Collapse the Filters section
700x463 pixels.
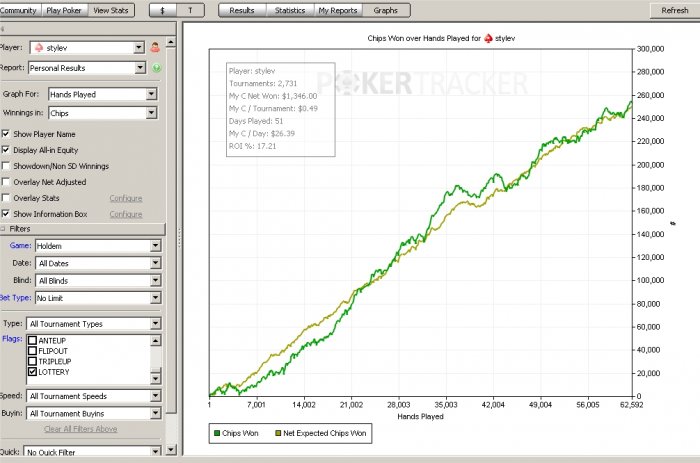coord(3,229)
